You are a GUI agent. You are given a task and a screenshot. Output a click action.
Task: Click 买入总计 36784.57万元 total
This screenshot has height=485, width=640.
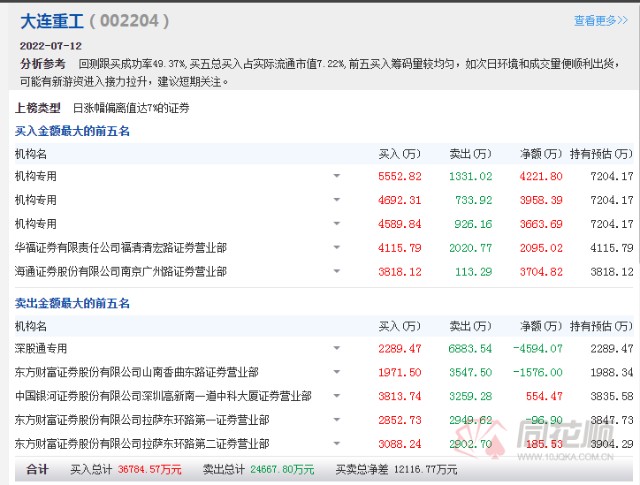(x=126, y=469)
